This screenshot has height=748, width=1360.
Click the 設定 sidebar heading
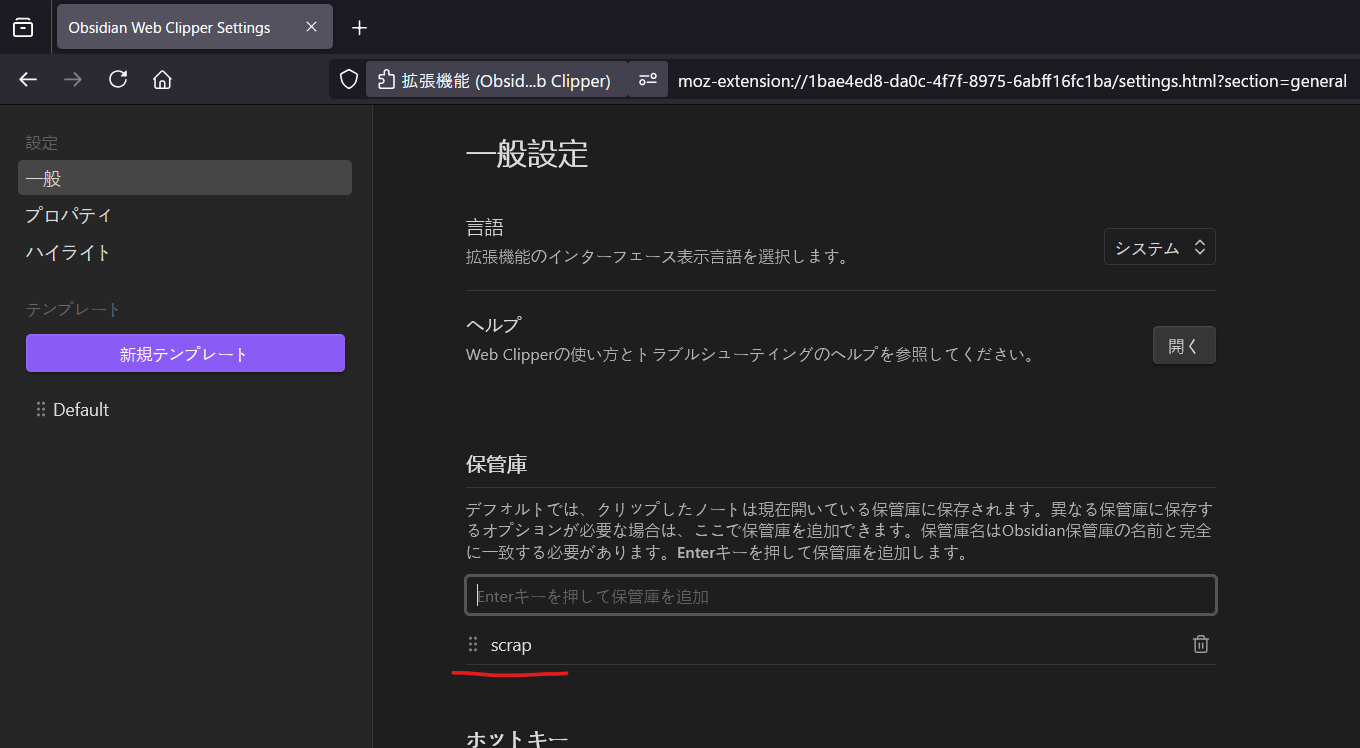[x=42, y=144]
